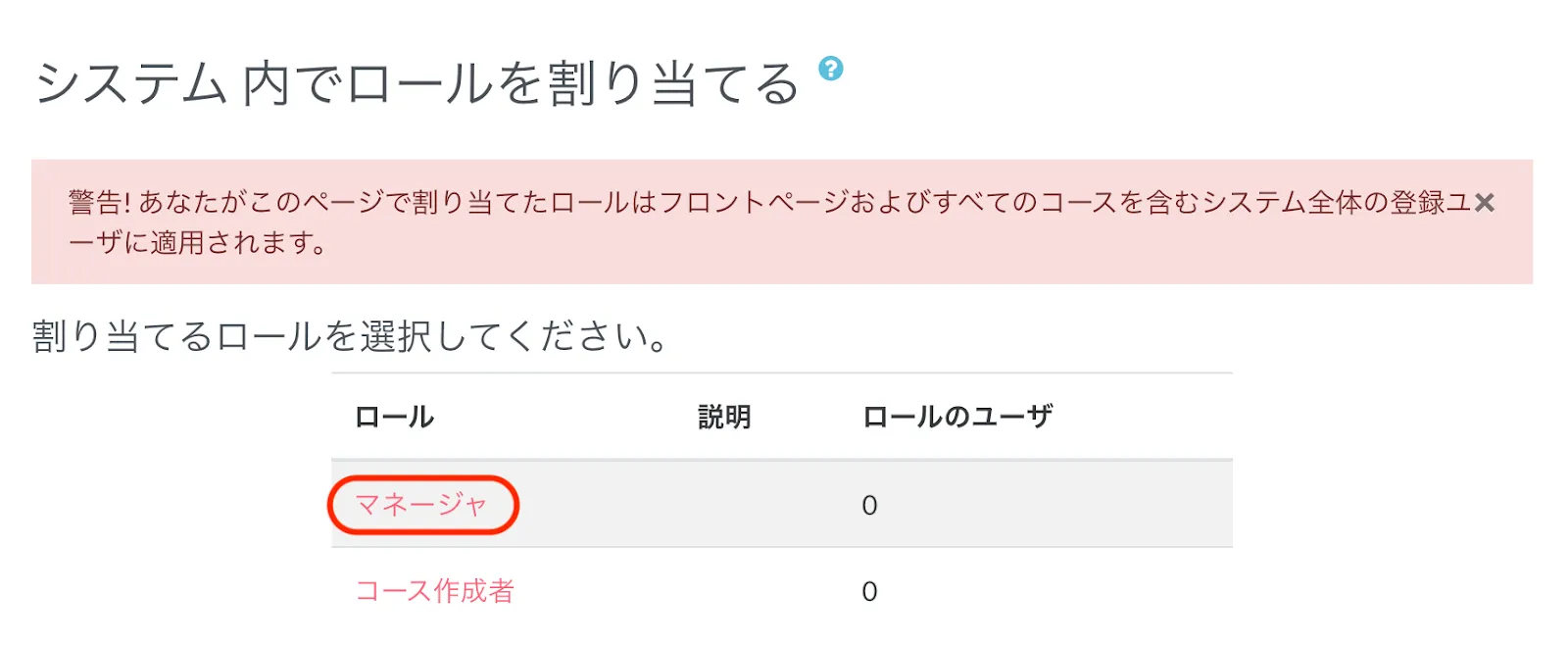Click the 警告! word in the alert
This screenshot has height=645, width=1568.
tap(99, 203)
